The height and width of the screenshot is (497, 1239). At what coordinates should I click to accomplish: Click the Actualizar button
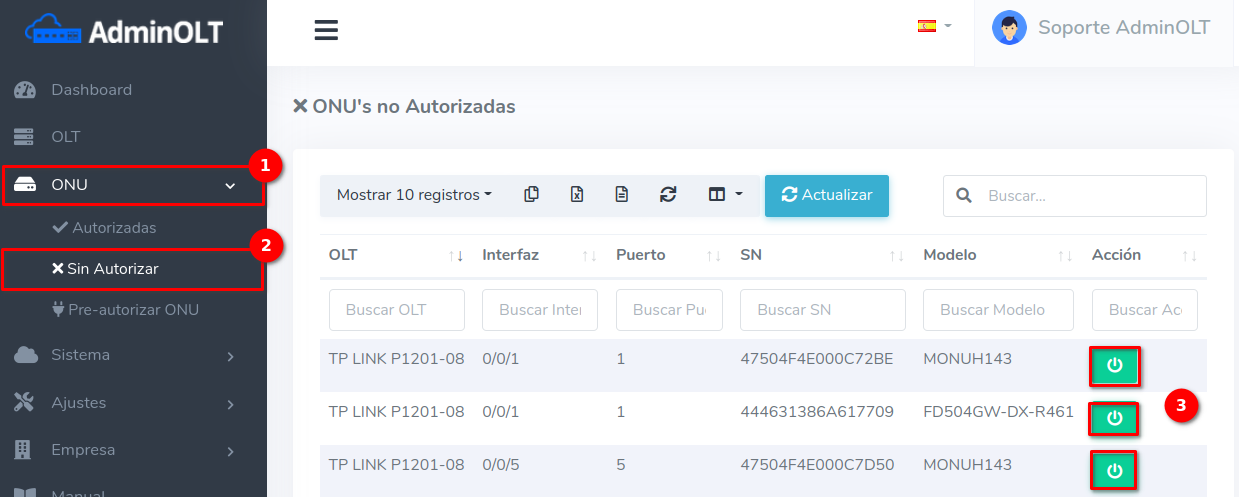click(x=826, y=195)
